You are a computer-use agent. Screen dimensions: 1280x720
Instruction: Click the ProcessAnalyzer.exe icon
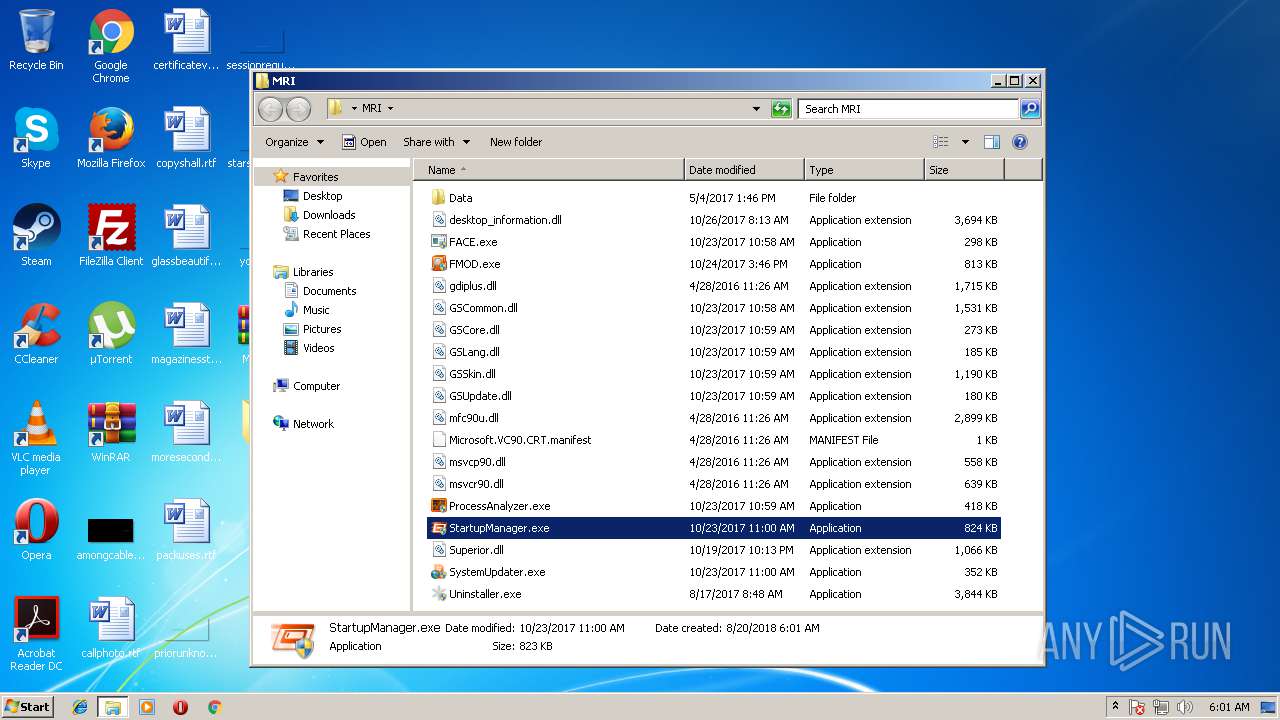coord(438,506)
